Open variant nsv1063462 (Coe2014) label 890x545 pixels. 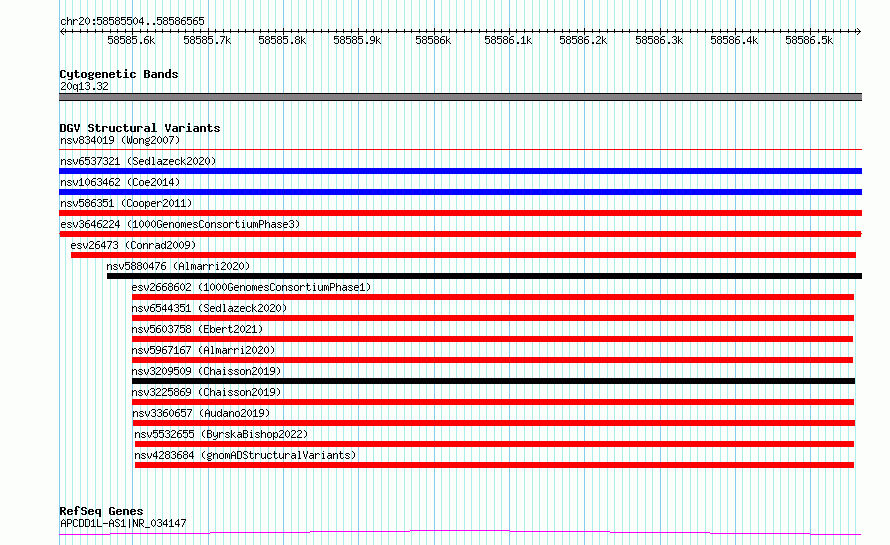(120, 182)
